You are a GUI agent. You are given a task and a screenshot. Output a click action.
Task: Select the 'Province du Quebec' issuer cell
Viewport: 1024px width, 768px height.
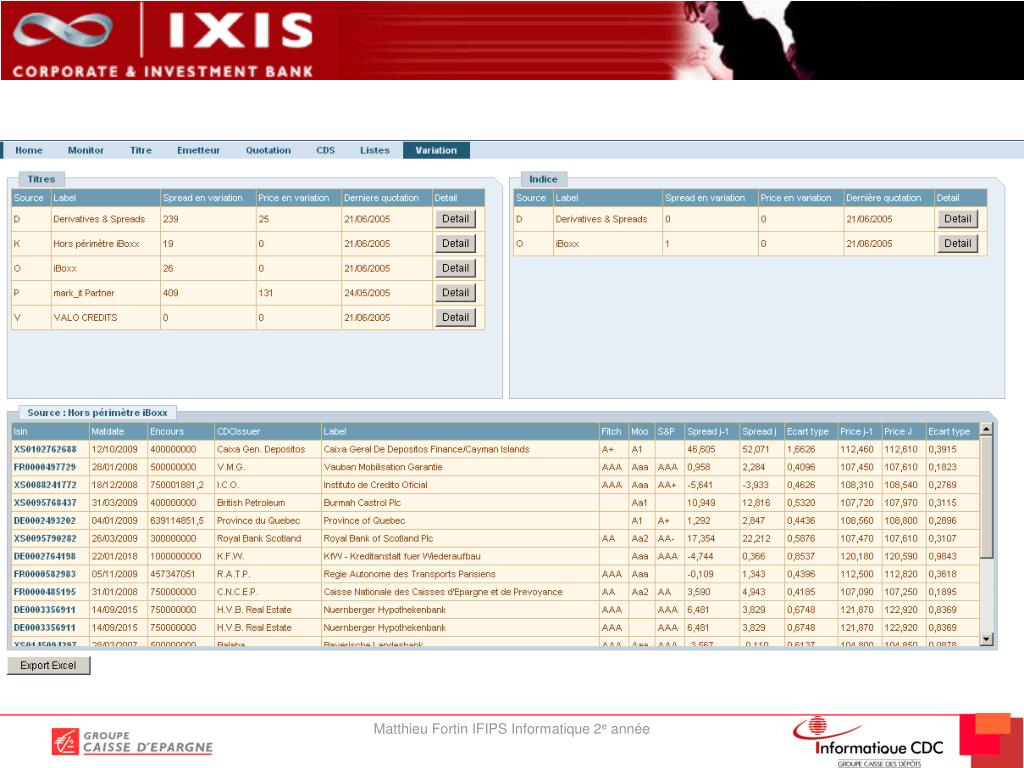tap(268, 520)
